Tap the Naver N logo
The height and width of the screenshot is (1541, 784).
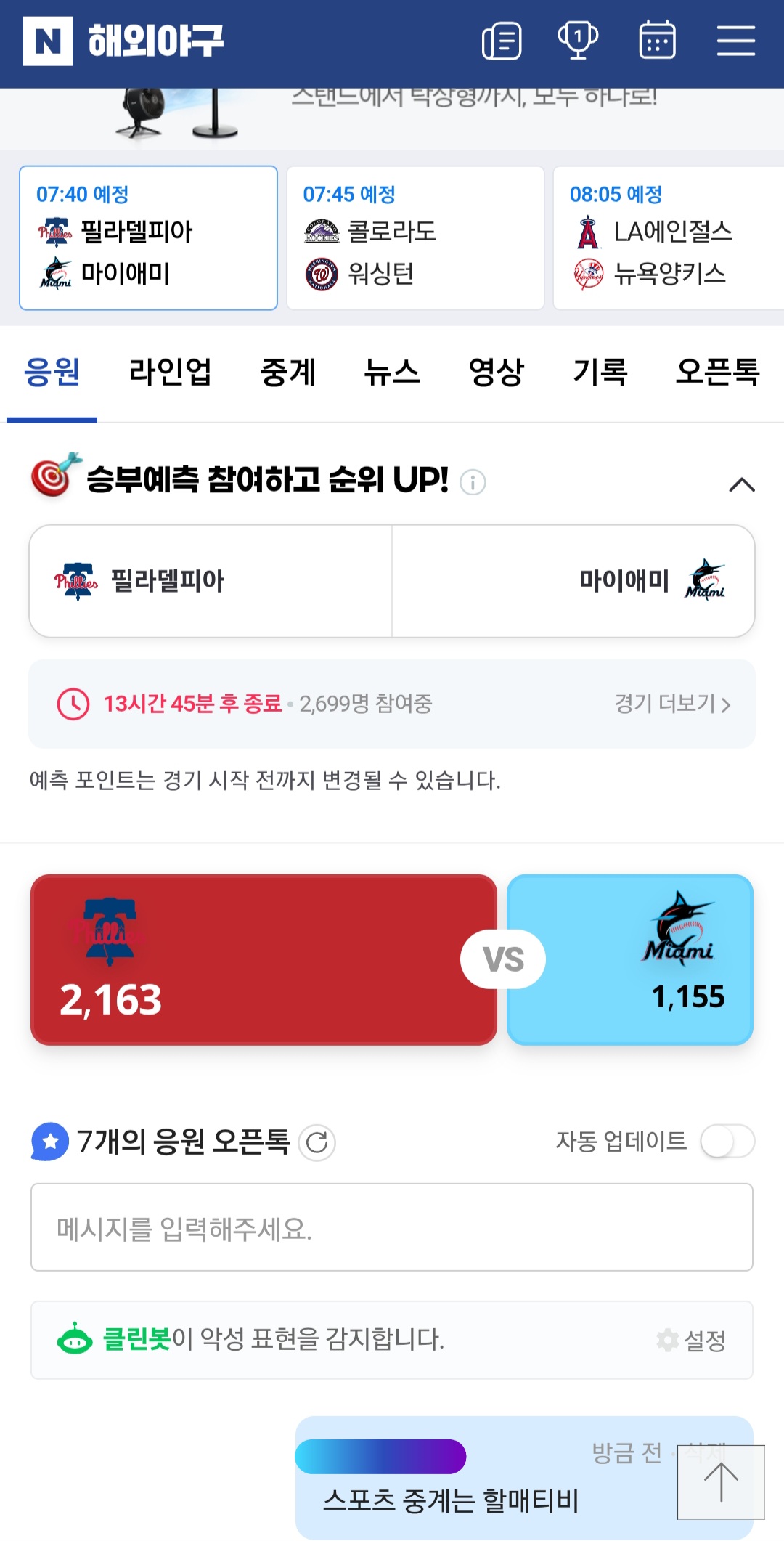pyautogui.click(x=48, y=41)
